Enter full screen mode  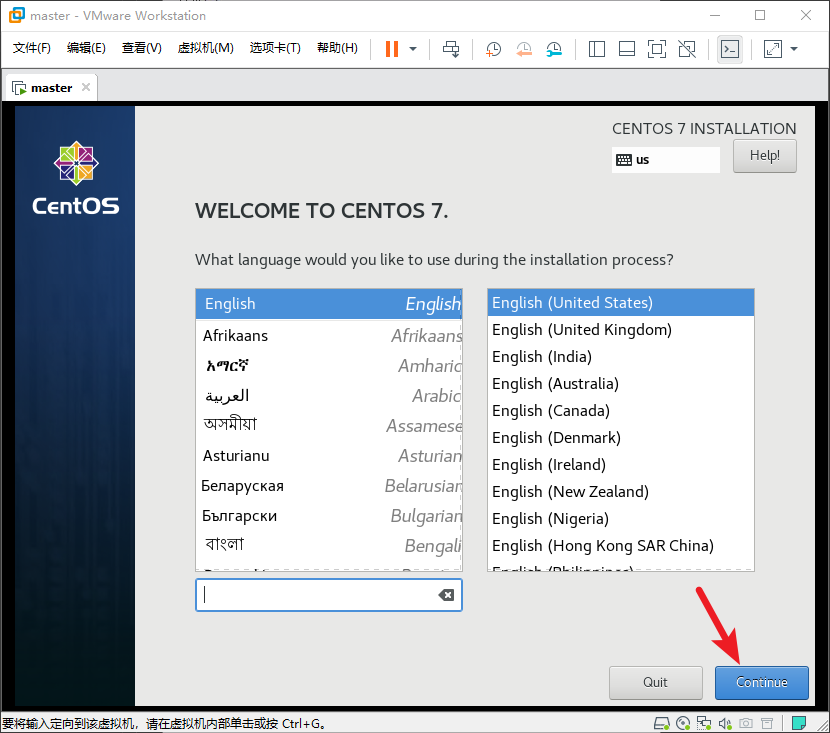point(657,49)
